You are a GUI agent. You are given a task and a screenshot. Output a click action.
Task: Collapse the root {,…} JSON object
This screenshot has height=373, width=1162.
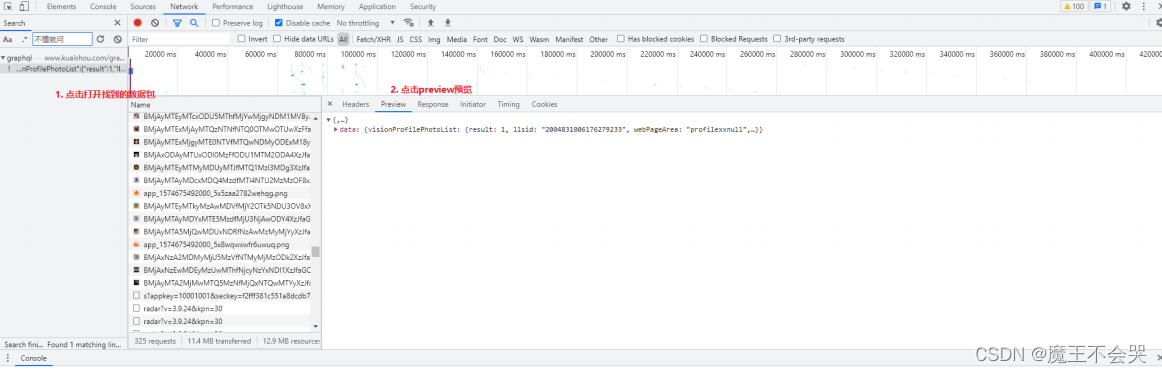pos(328,119)
